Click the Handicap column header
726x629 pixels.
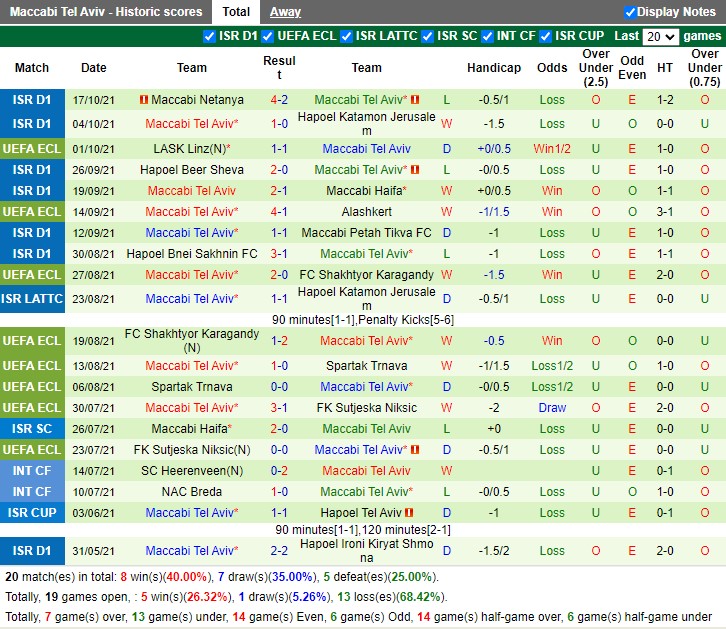click(494, 68)
